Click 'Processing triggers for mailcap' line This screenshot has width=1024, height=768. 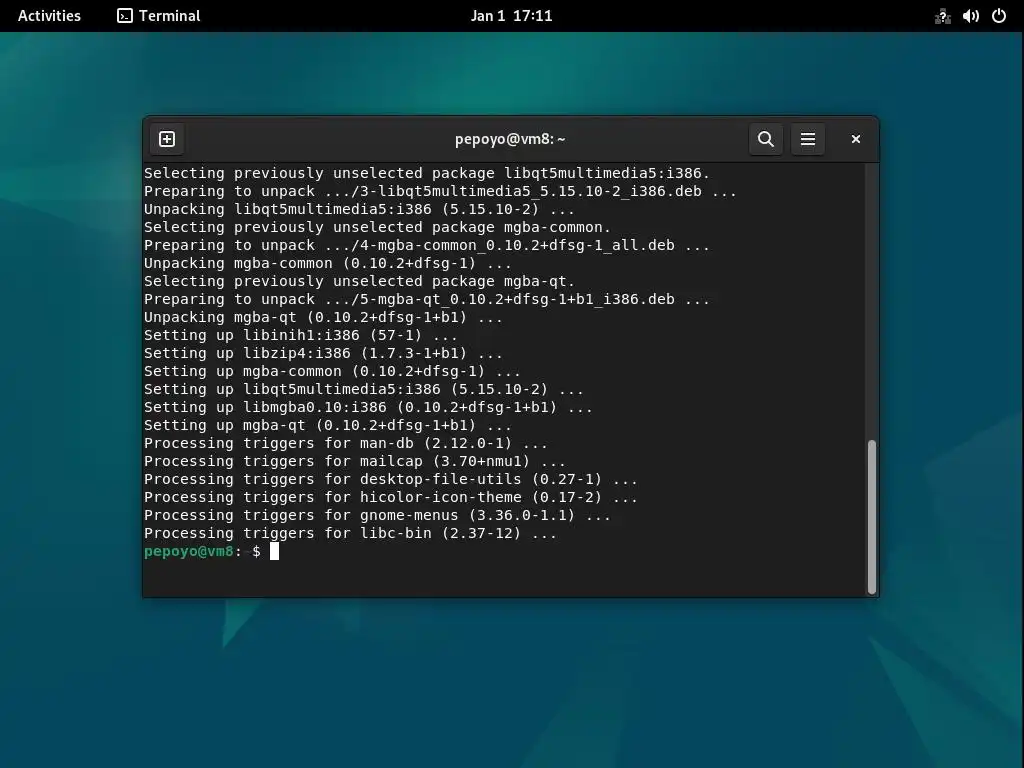[x=355, y=461]
